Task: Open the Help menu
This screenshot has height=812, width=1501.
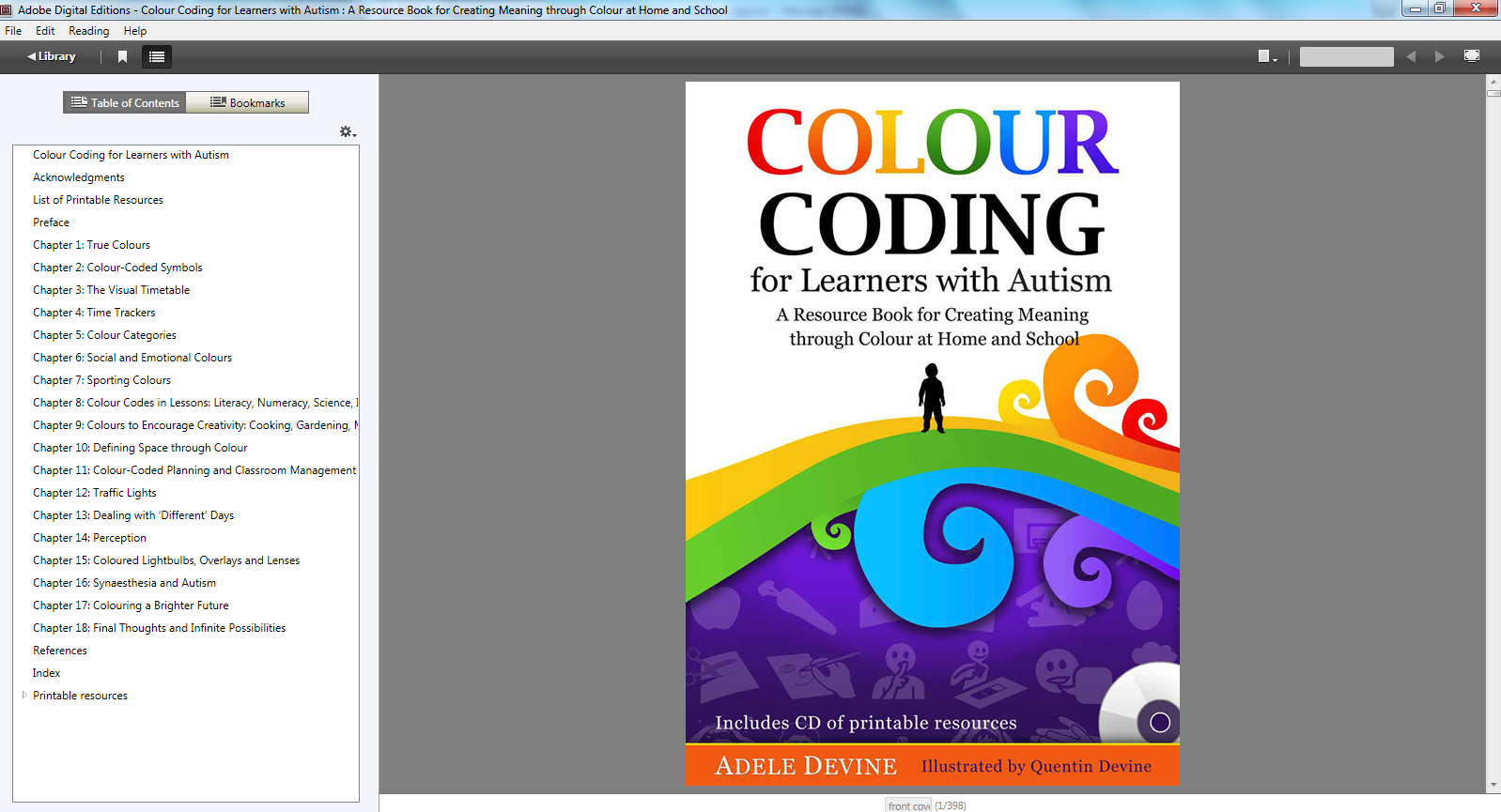Action: (135, 31)
